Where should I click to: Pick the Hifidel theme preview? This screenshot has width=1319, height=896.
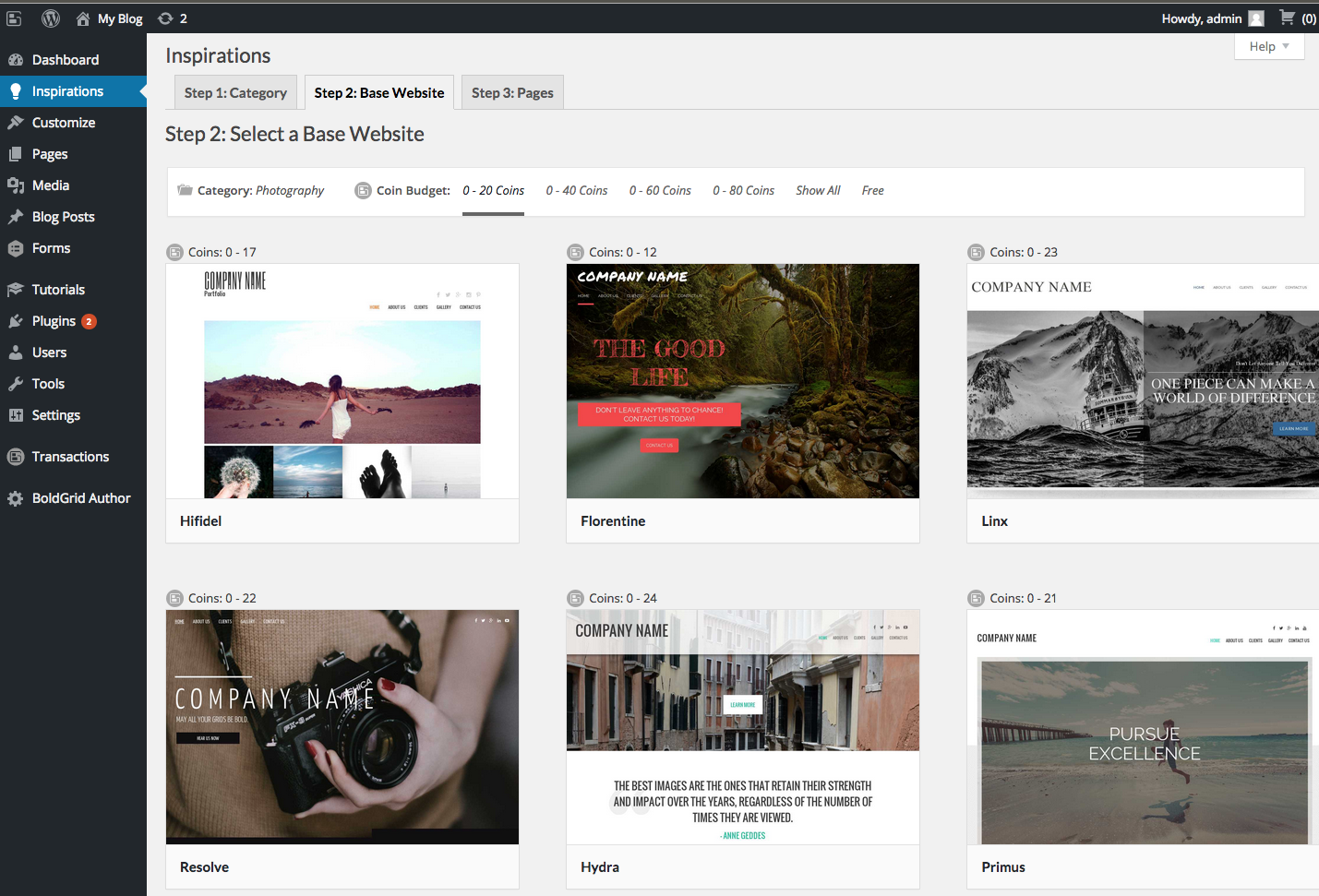pos(342,381)
